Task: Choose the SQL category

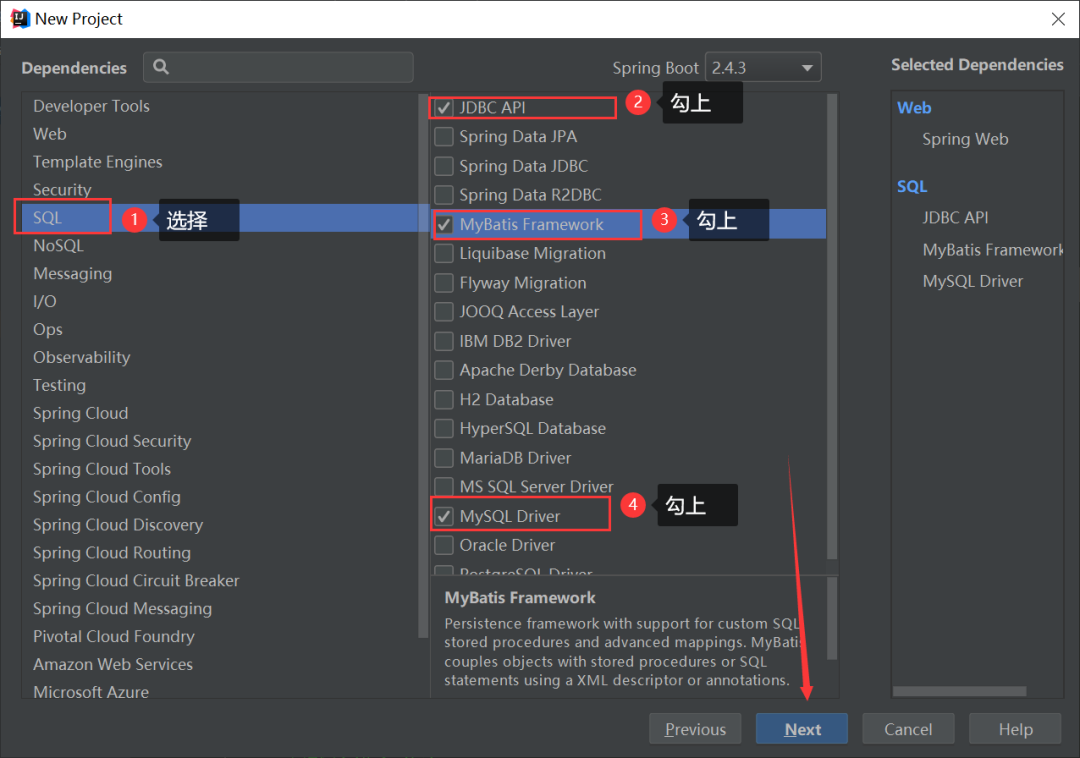Action: coord(48,218)
